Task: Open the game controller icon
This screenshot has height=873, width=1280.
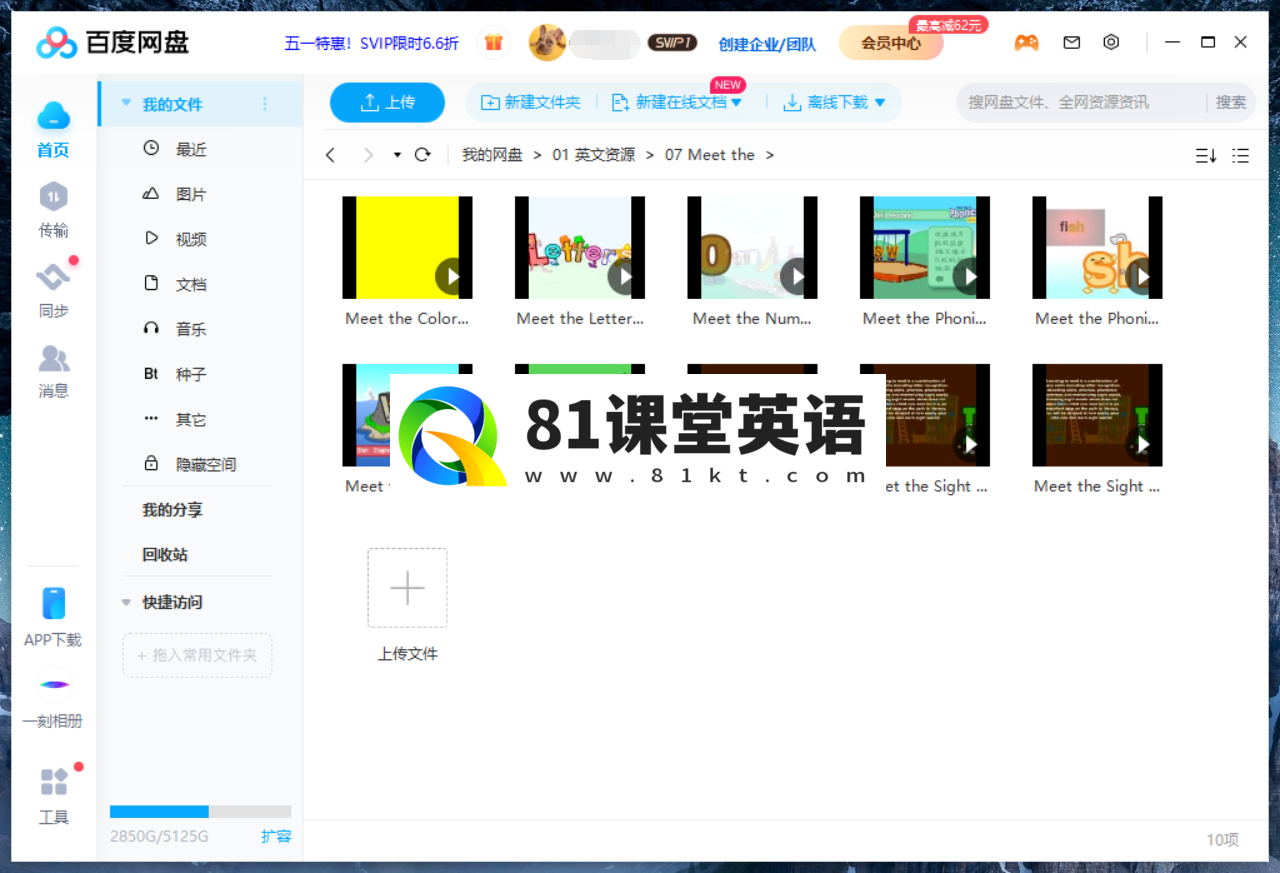Action: pyautogui.click(x=1026, y=43)
